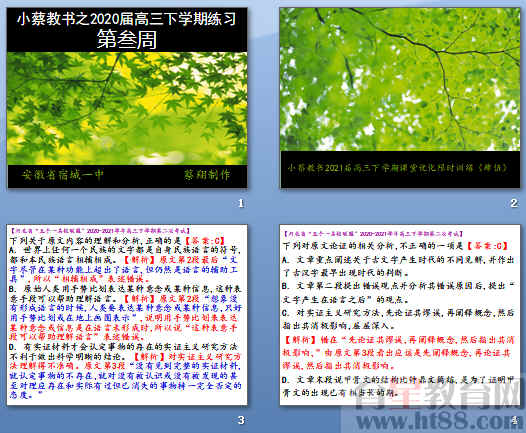
Task: Click option C text on slide 4
Action: [399, 319]
